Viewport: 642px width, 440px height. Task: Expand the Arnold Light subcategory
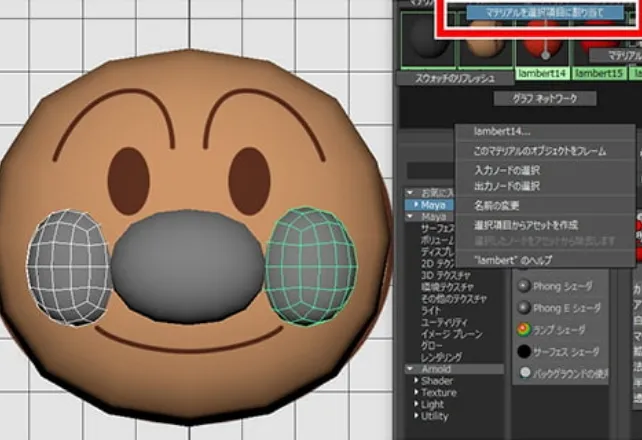tap(416, 404)
